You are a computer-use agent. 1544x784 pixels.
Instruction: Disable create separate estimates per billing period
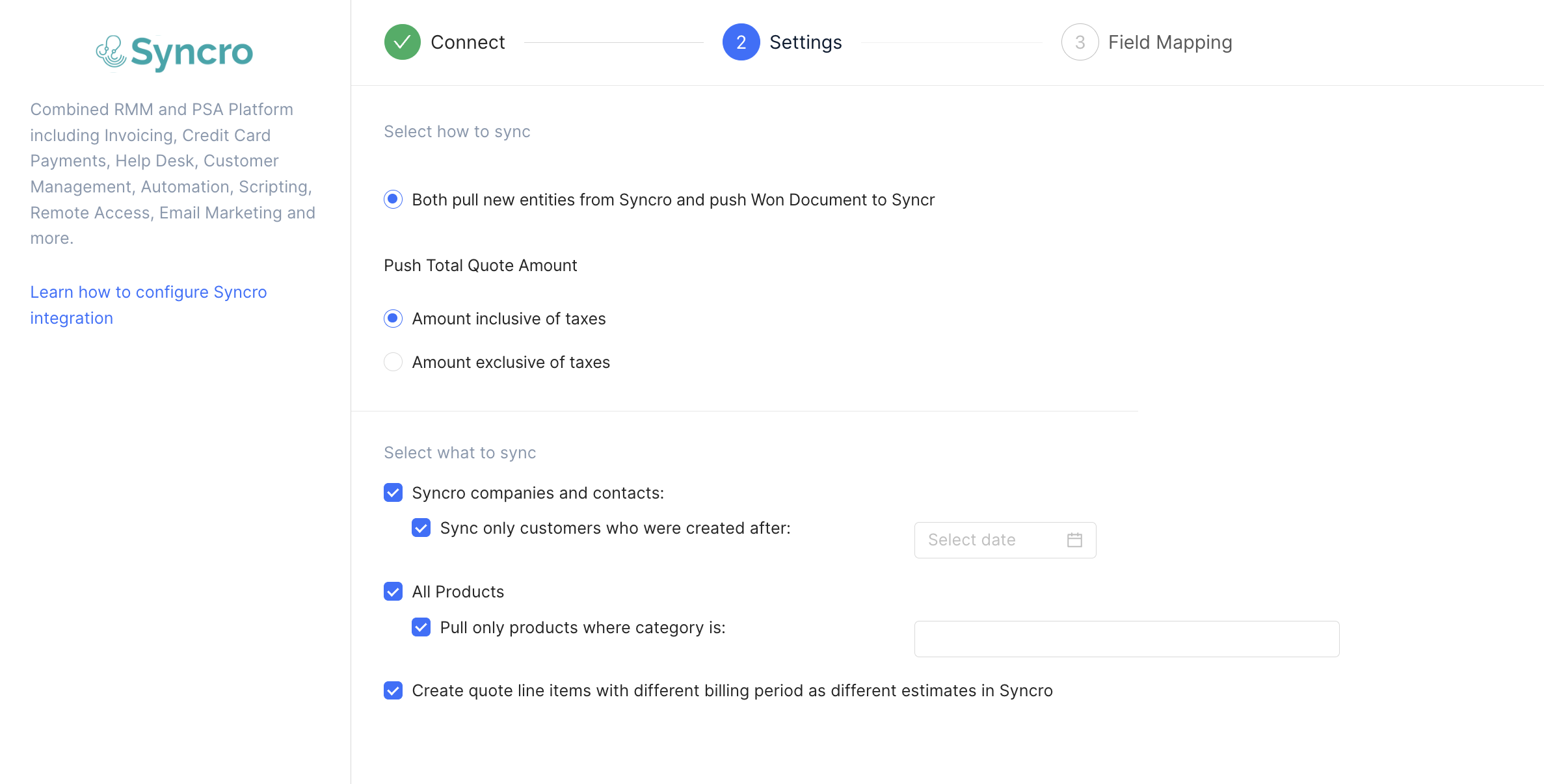click(x=393, y=690)
